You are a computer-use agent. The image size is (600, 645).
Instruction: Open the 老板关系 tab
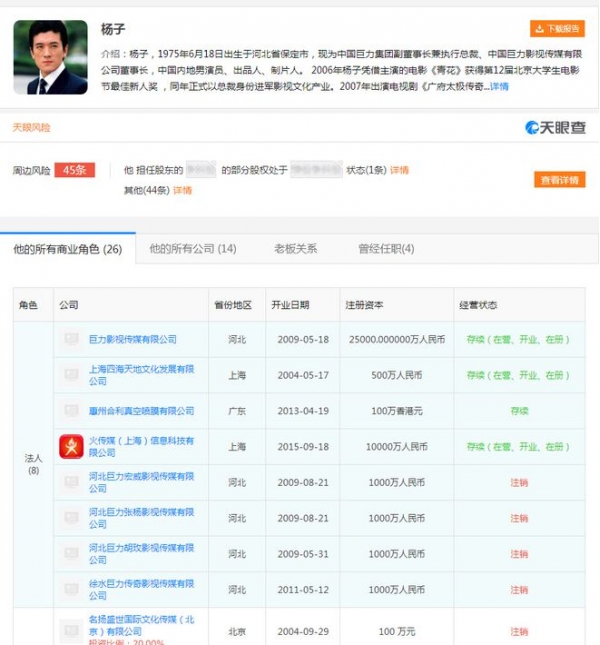coord(296,248)
